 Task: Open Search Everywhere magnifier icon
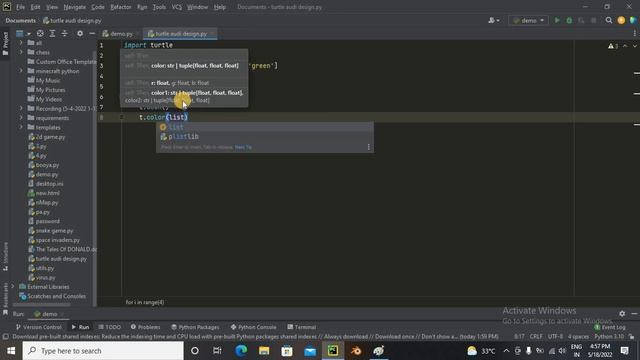pyautogui.click(x=609, y=20)
